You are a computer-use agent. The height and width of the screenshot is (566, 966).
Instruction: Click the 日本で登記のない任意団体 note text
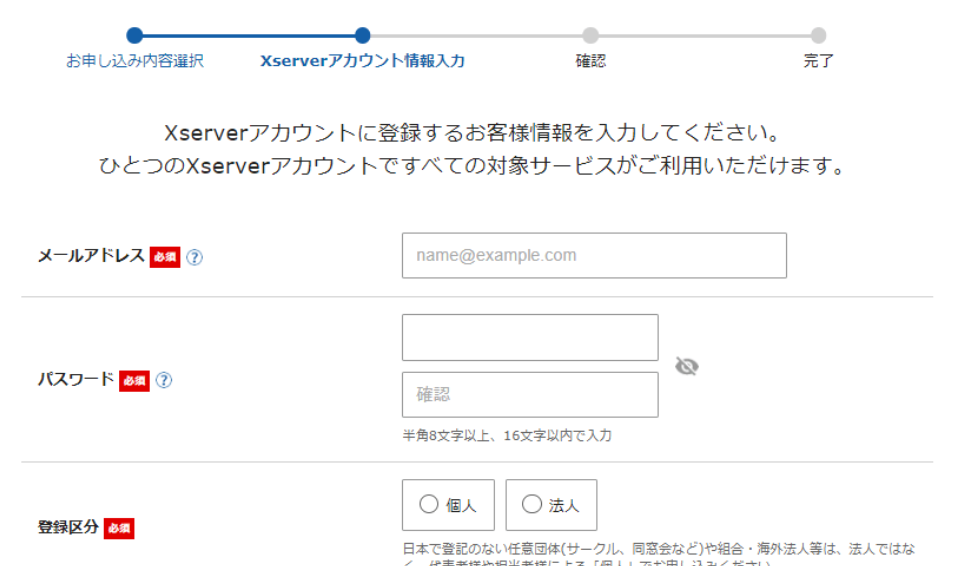pos(658,554)
